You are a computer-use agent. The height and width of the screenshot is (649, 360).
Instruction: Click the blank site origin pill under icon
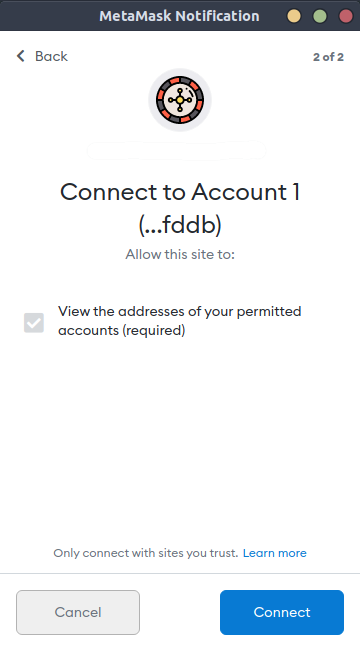(176, 150)
